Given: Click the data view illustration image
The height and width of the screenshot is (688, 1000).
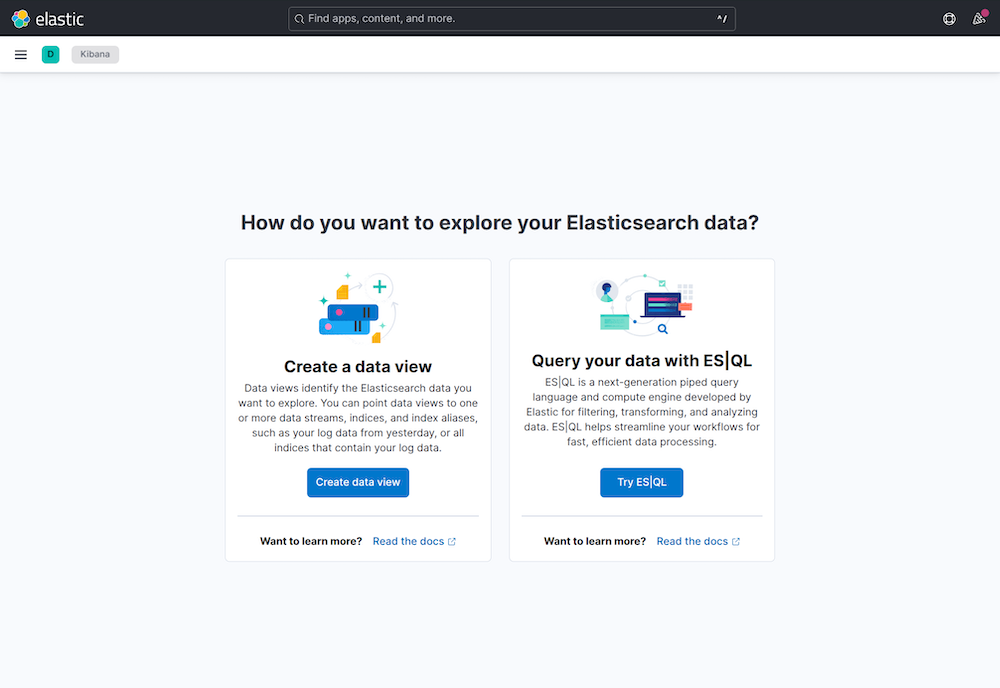Looking at the screenshot, I should [x=358, y=308].
